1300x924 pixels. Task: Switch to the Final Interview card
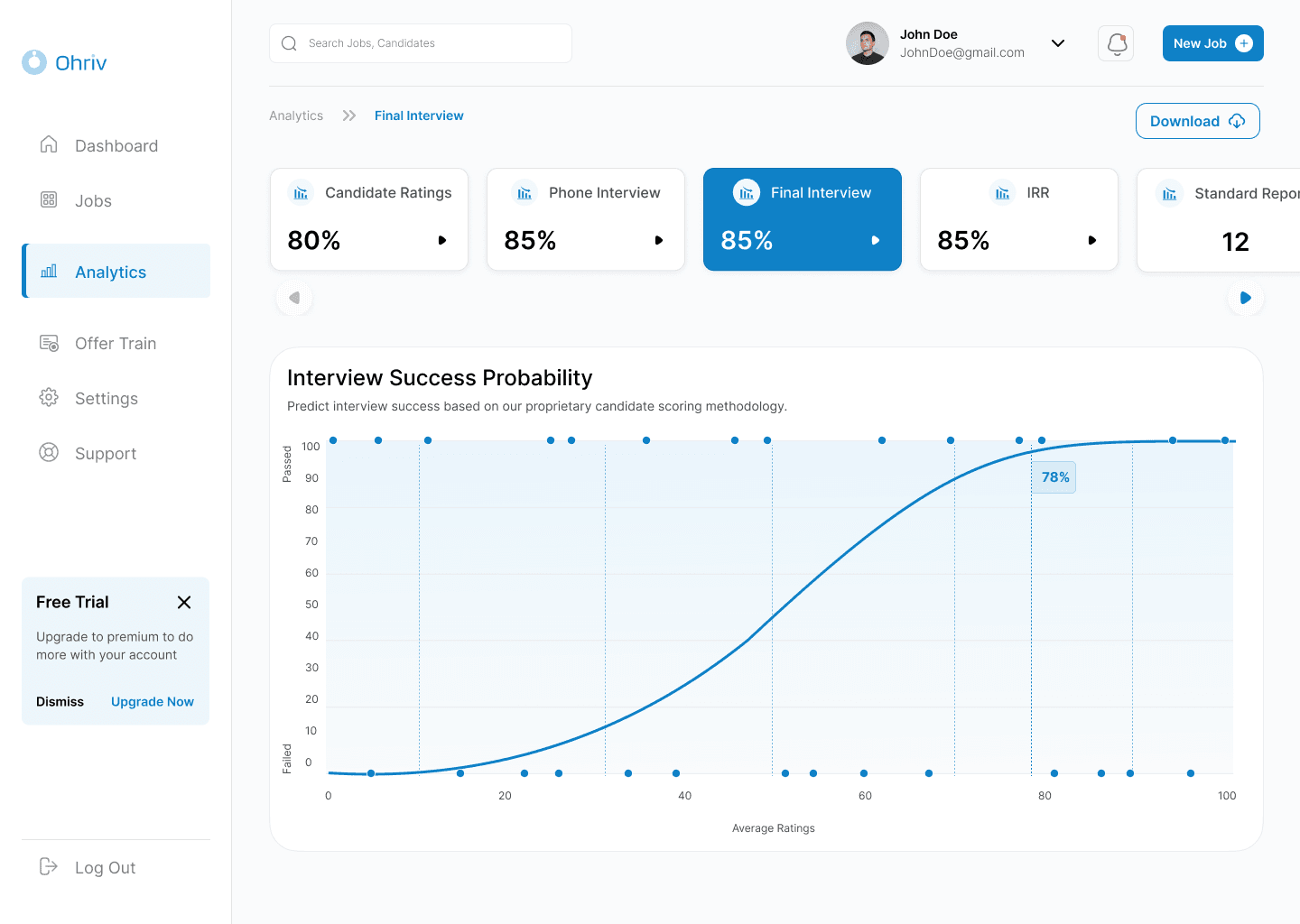[x=802, y=219]
